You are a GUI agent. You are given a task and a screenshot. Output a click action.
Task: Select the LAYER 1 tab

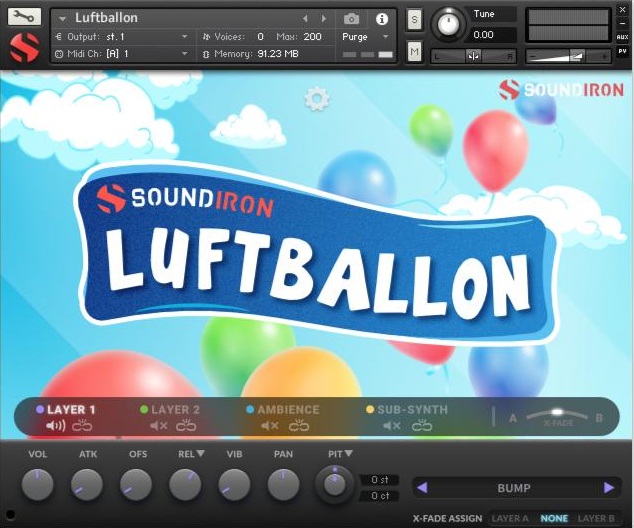(71, 410)
